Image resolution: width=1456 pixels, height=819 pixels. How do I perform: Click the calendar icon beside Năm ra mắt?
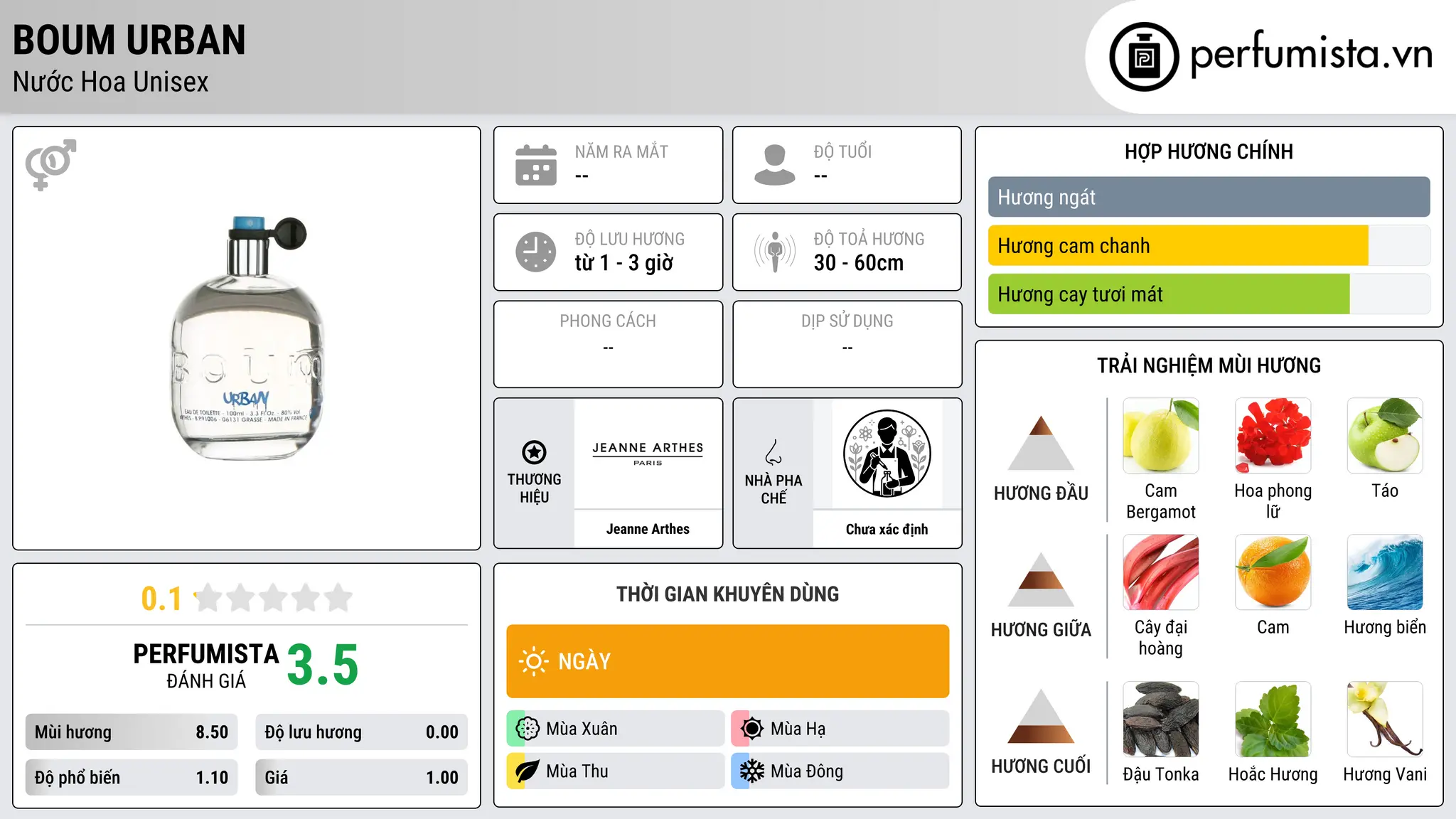(x=536, y=165)
